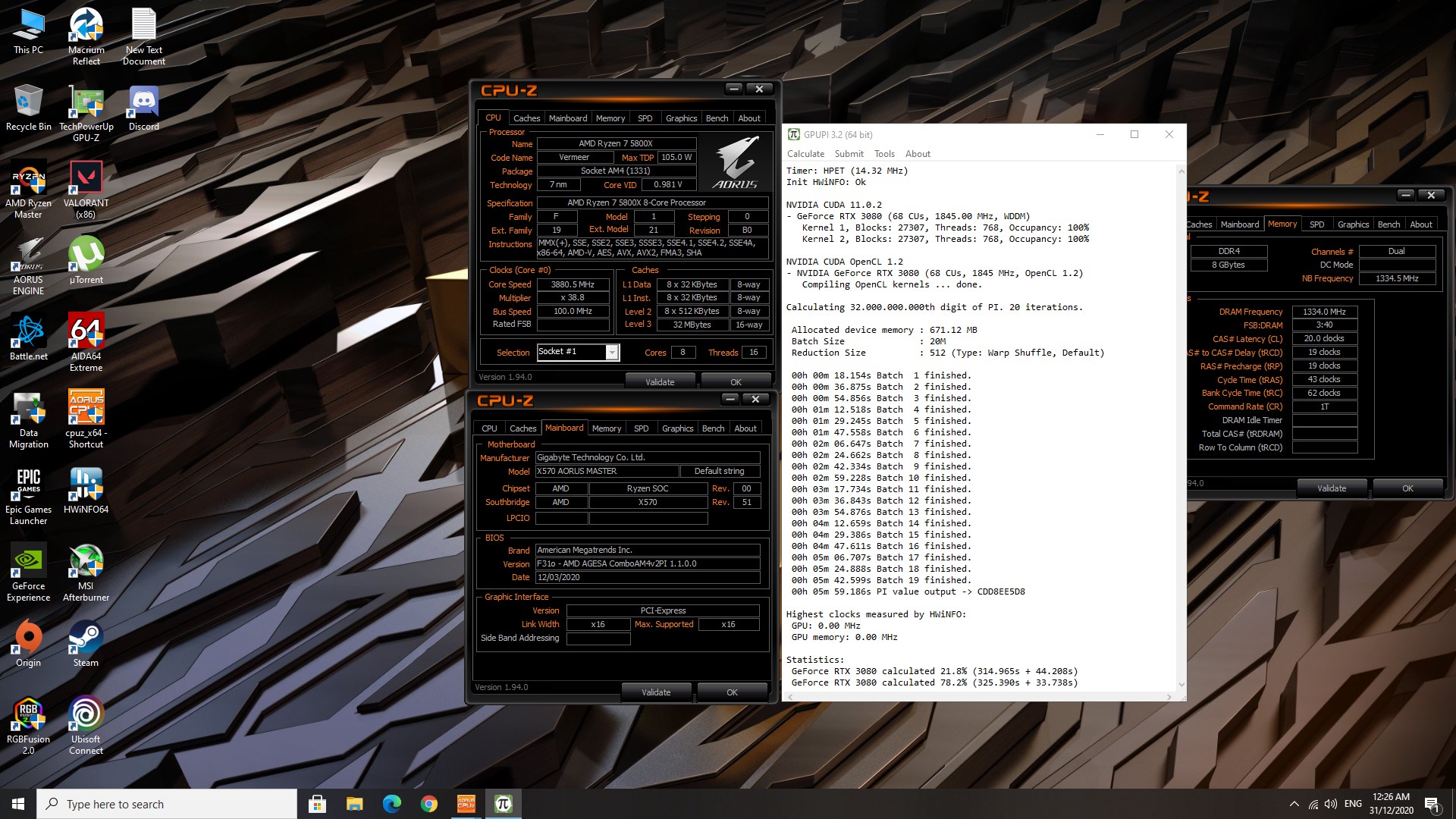Open Tools menu in GPUPI
This screenshot has width=1456, height=819.
(x=884, y=154)
